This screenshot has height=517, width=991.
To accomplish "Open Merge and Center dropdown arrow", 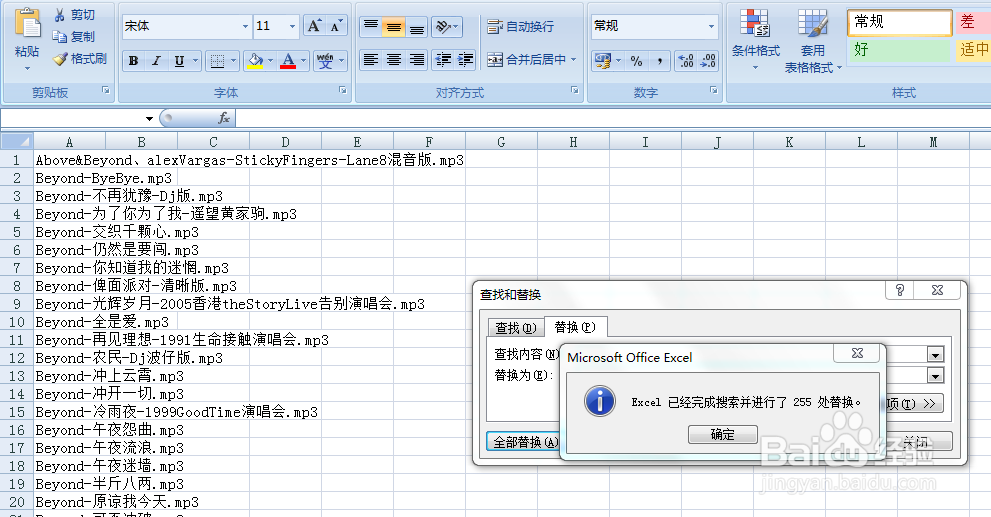I will (x=573, y=59).
